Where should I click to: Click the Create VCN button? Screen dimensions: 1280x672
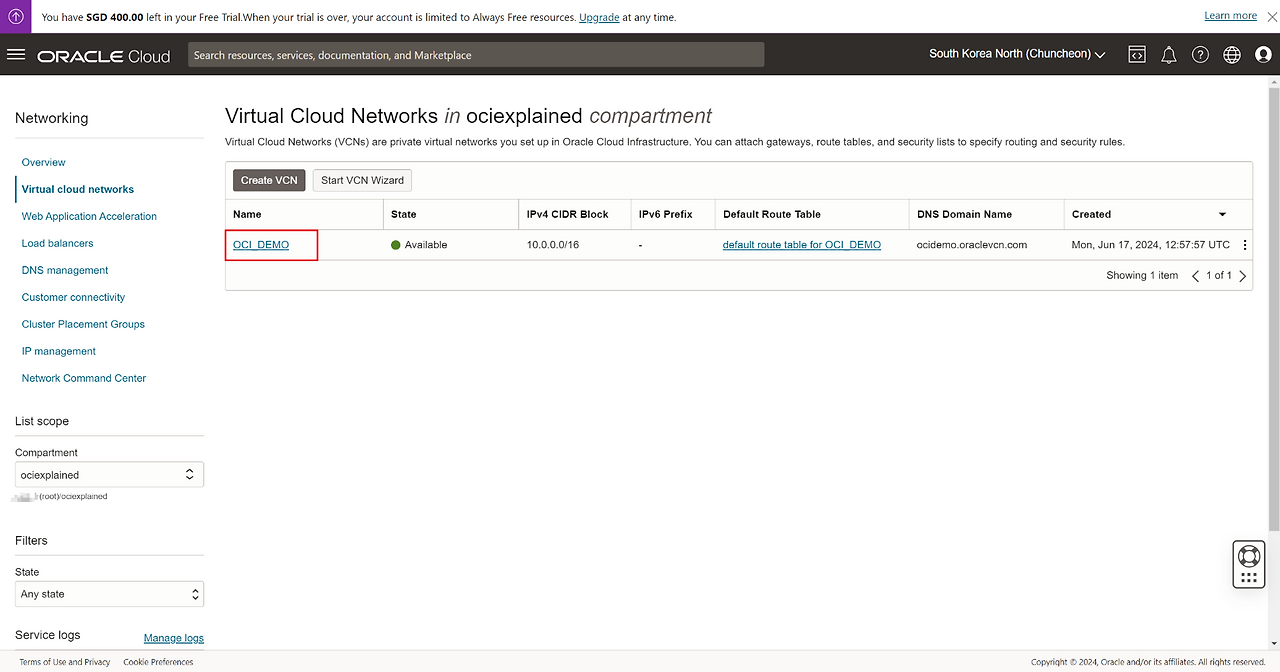[x=269, y=180]
